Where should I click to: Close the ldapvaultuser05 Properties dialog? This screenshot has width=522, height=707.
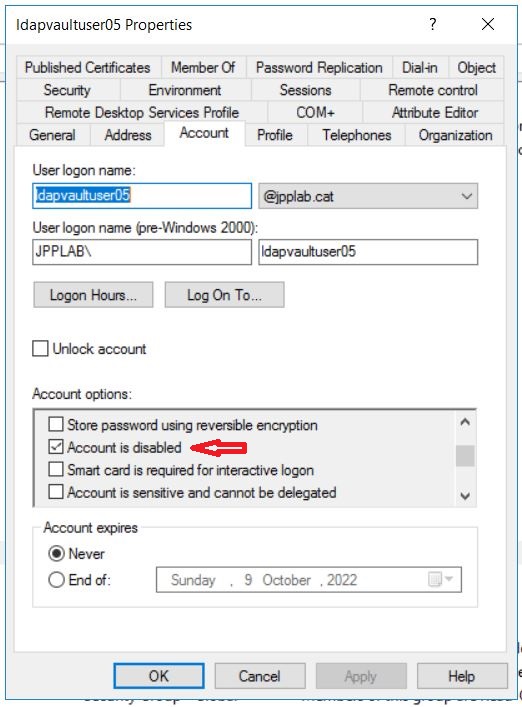coord(488,24)
